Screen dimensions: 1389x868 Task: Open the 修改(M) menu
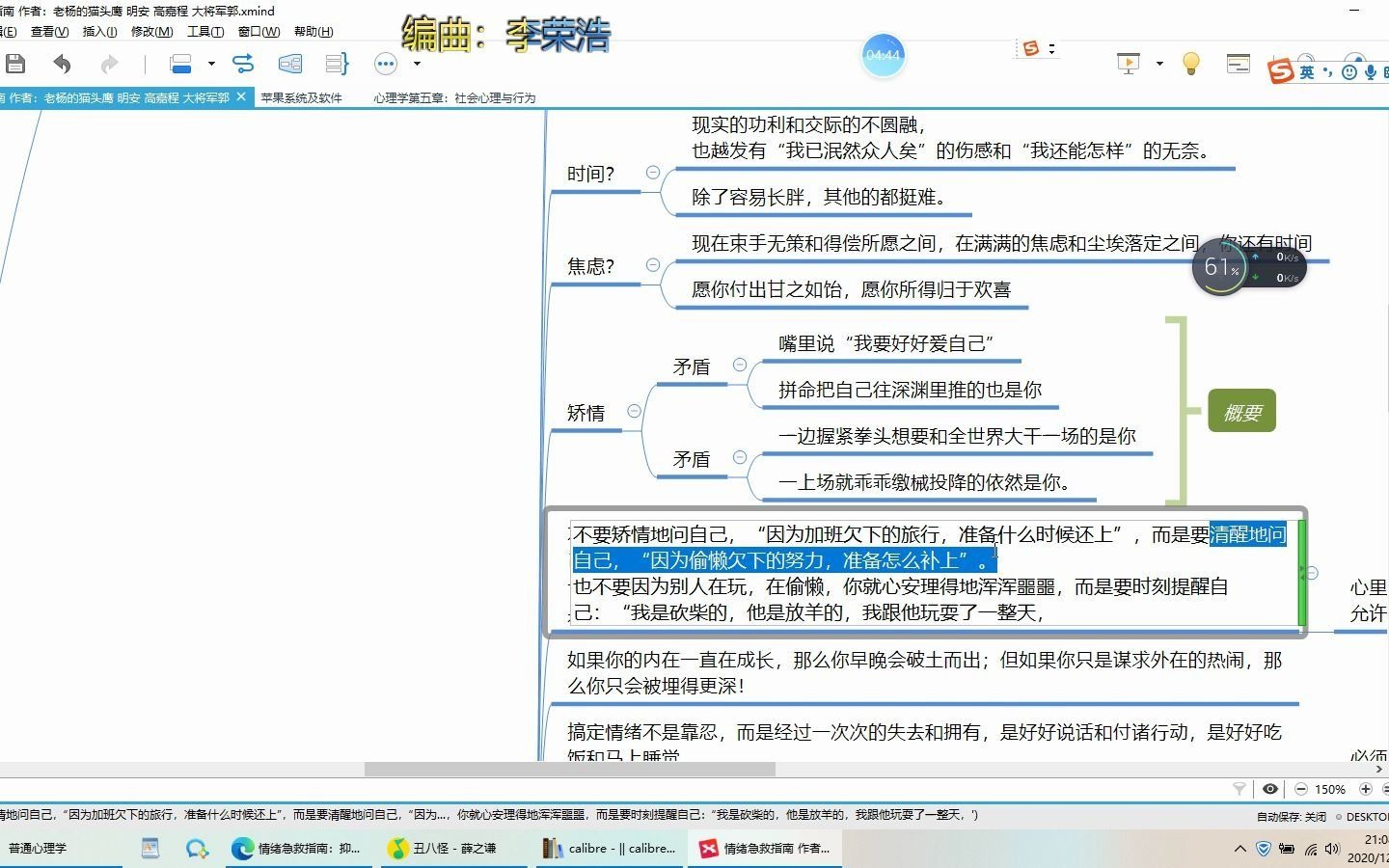tap(151, 32)
